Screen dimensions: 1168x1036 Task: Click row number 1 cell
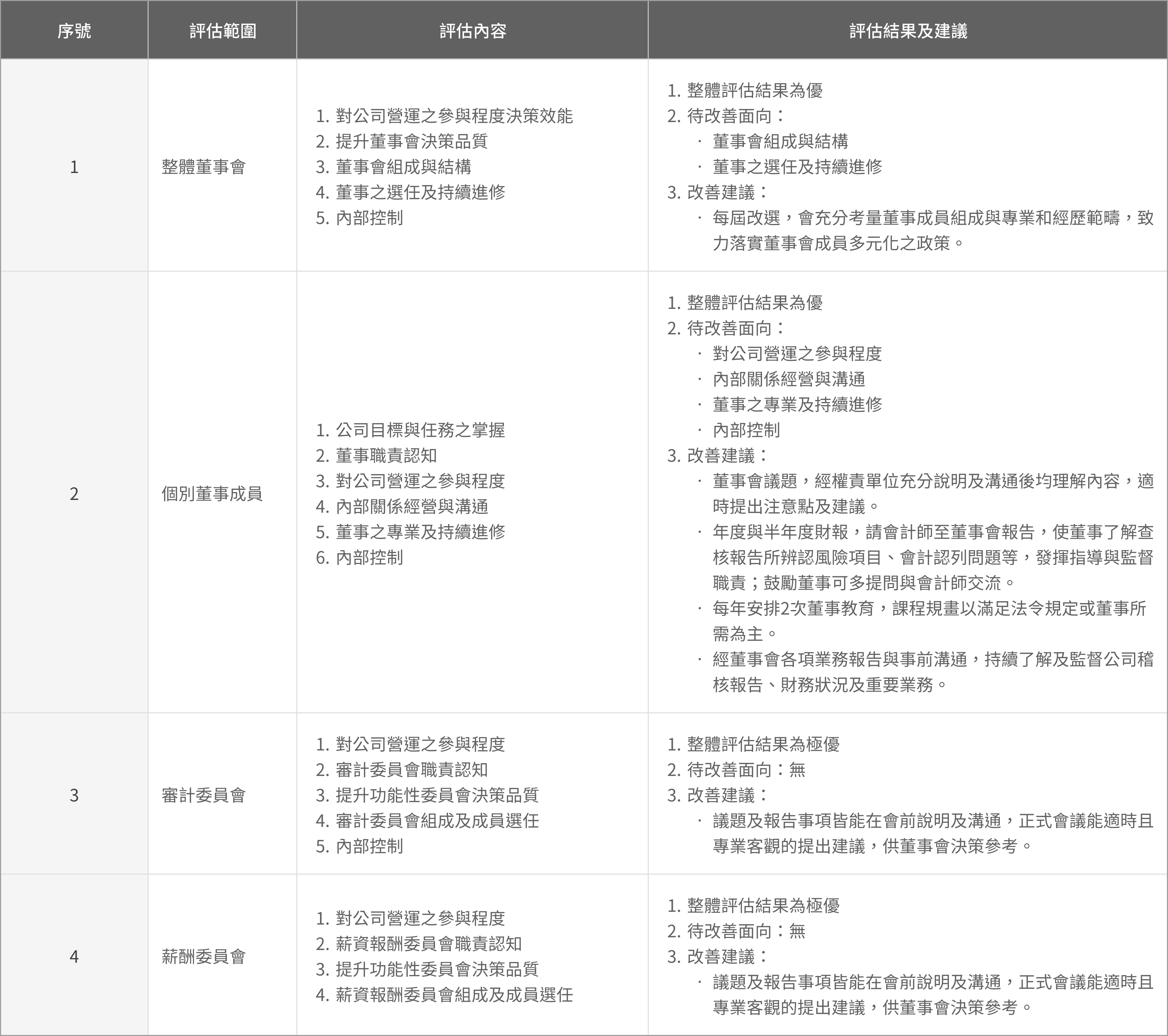pos(74,167)
